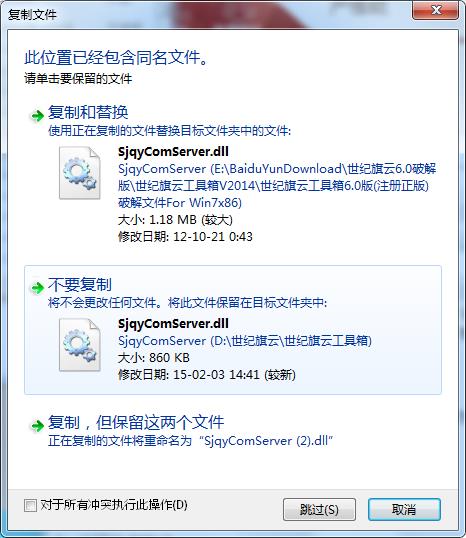Viewport: 466px width, 538px height.
Task: Click the 修改日期: 15-02-03 14:41 line
Action: pos(207,375)
